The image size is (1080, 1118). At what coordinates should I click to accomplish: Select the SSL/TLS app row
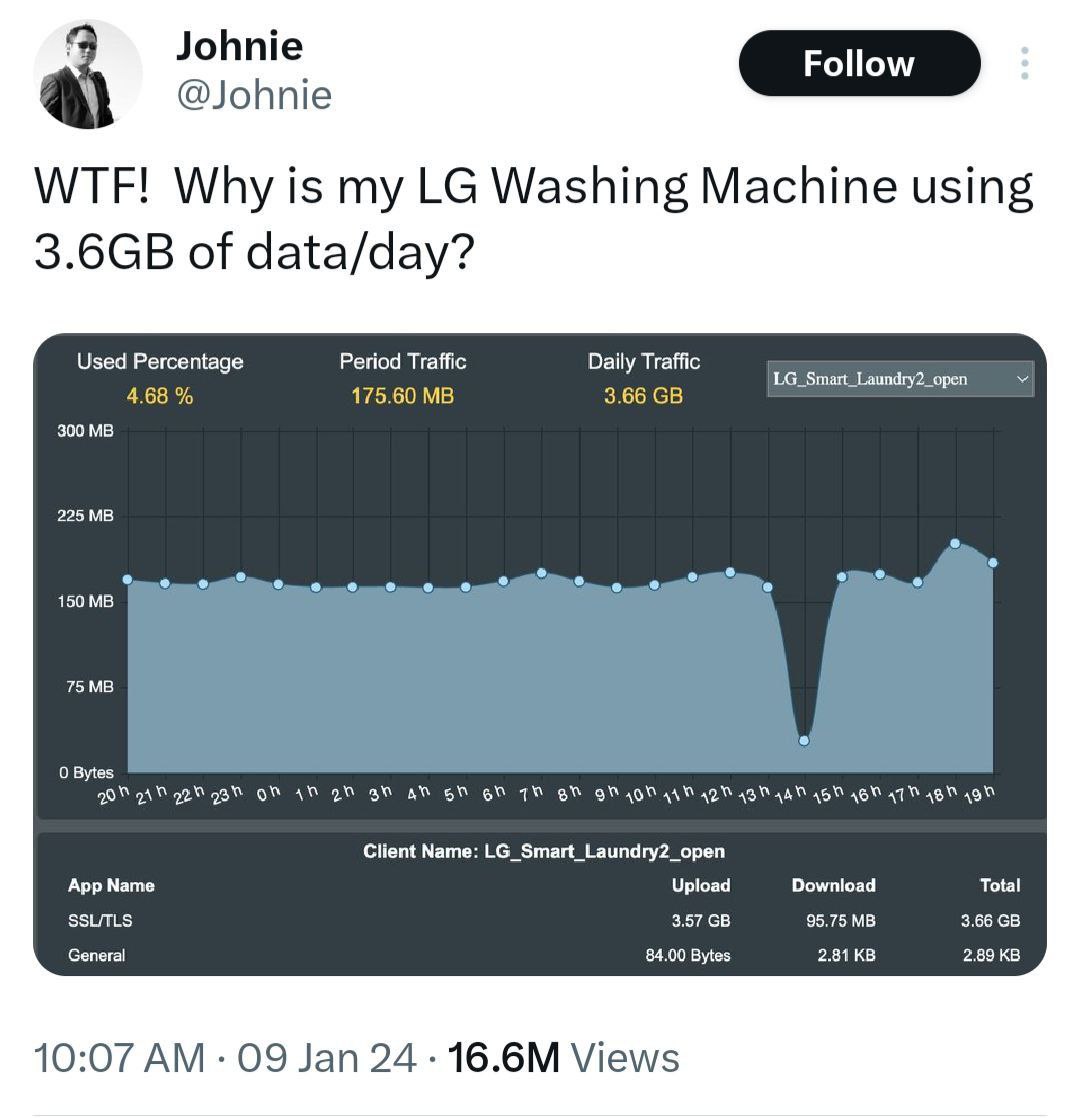100,920
